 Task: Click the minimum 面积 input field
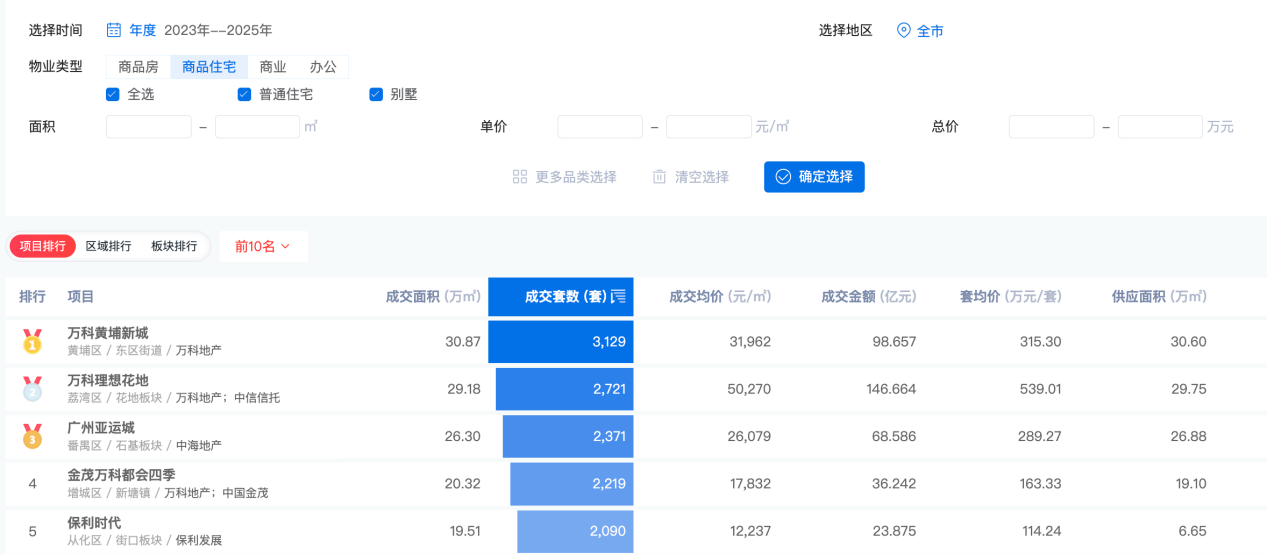tap(148, 127)
